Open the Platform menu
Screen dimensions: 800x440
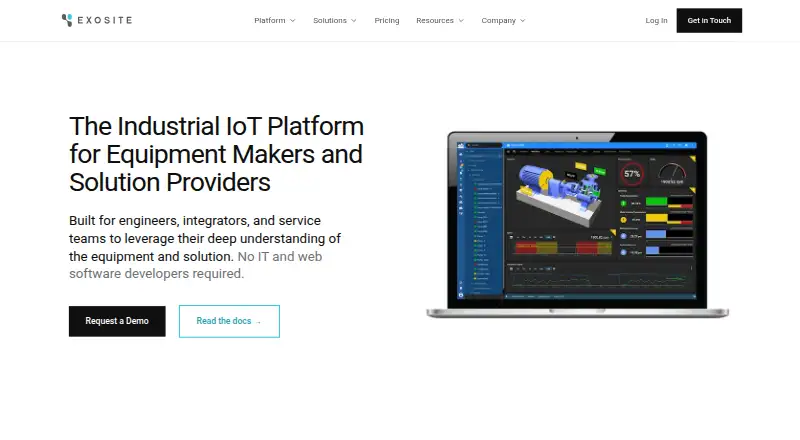click(x=270, y=20)
